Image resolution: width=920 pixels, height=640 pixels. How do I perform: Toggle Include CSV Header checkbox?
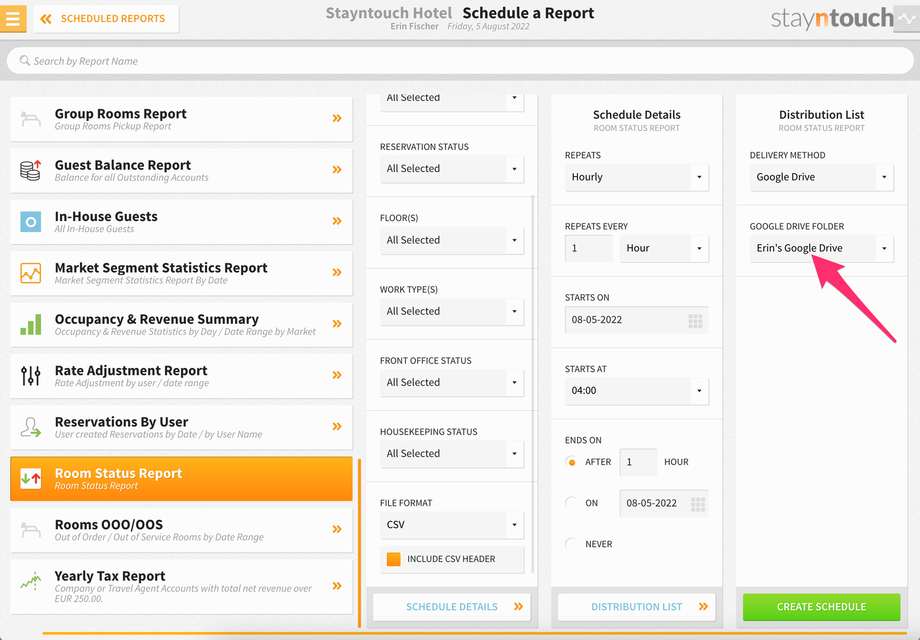pyautogui.click(x=394, y=559)
